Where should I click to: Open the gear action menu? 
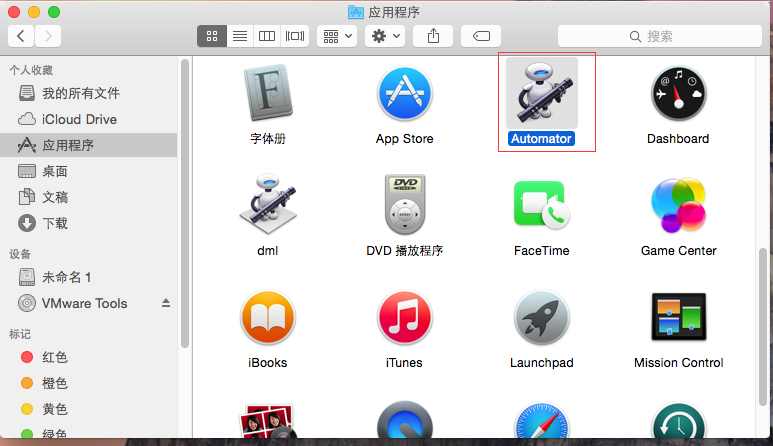coord(385,36)
